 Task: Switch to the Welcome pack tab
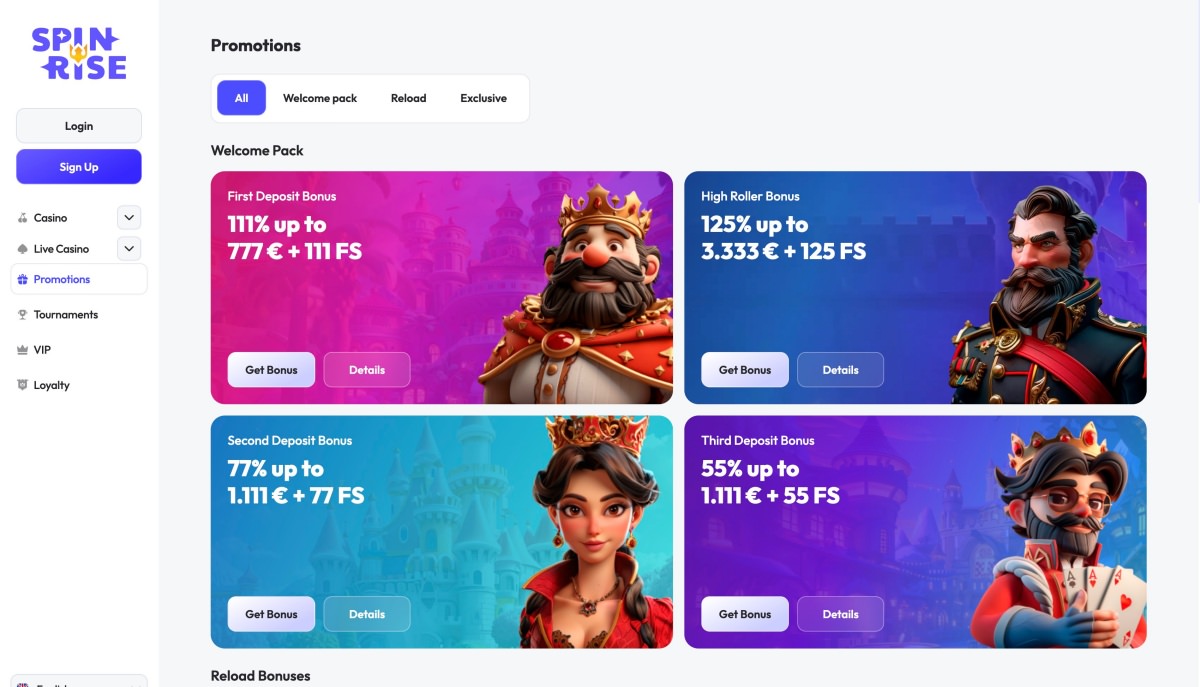click(x=320, y=98)
